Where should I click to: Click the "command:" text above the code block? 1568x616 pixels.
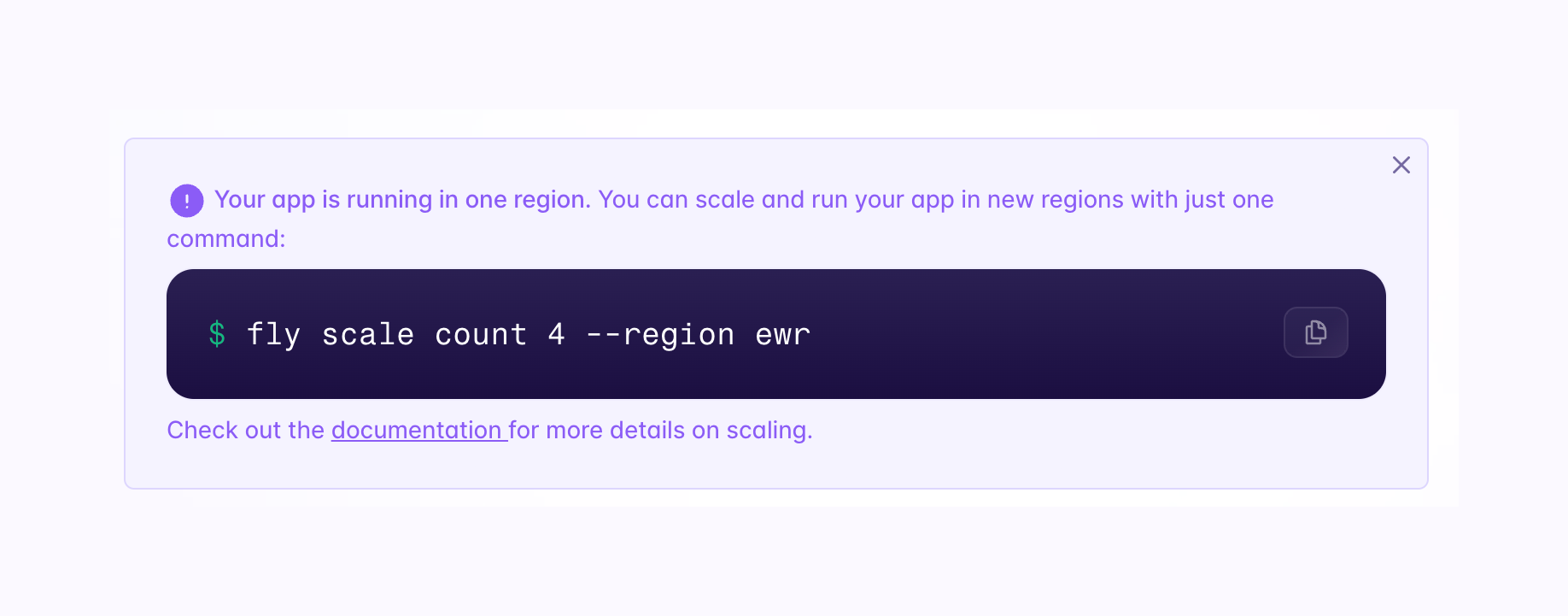pyautogui.click(x=226, y=239)
